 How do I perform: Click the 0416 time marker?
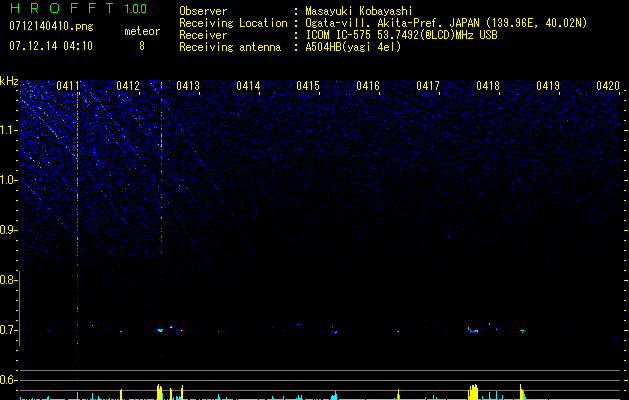point(368,86)
